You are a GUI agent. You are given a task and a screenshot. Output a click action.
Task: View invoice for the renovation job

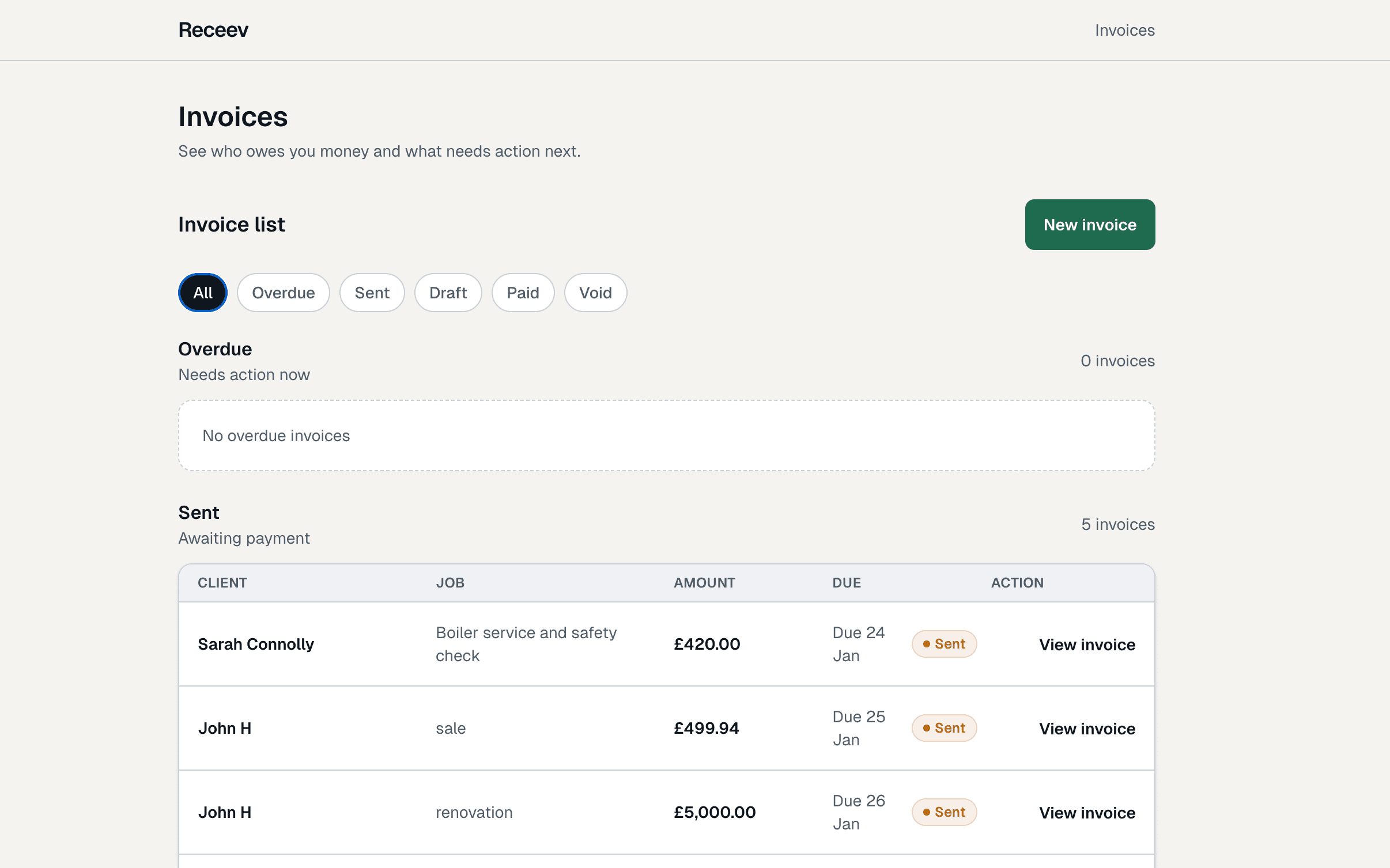pyautogui.click(x=1087, y=812)
